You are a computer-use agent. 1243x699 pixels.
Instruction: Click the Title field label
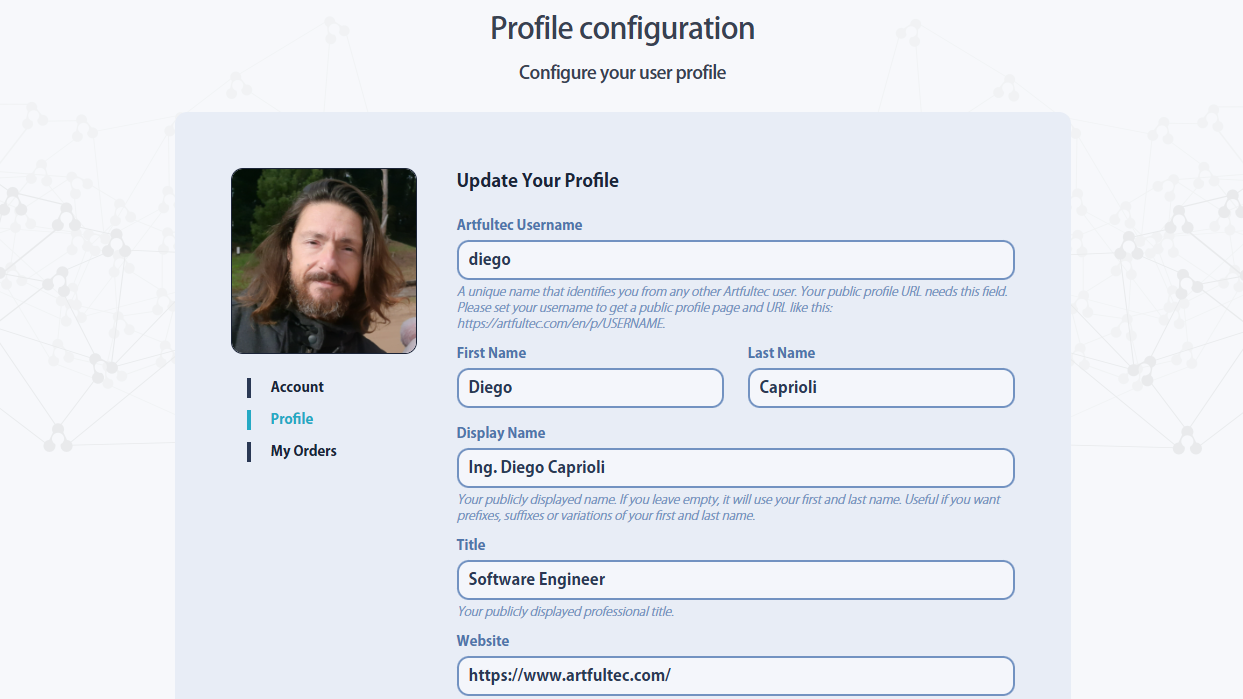471,545
